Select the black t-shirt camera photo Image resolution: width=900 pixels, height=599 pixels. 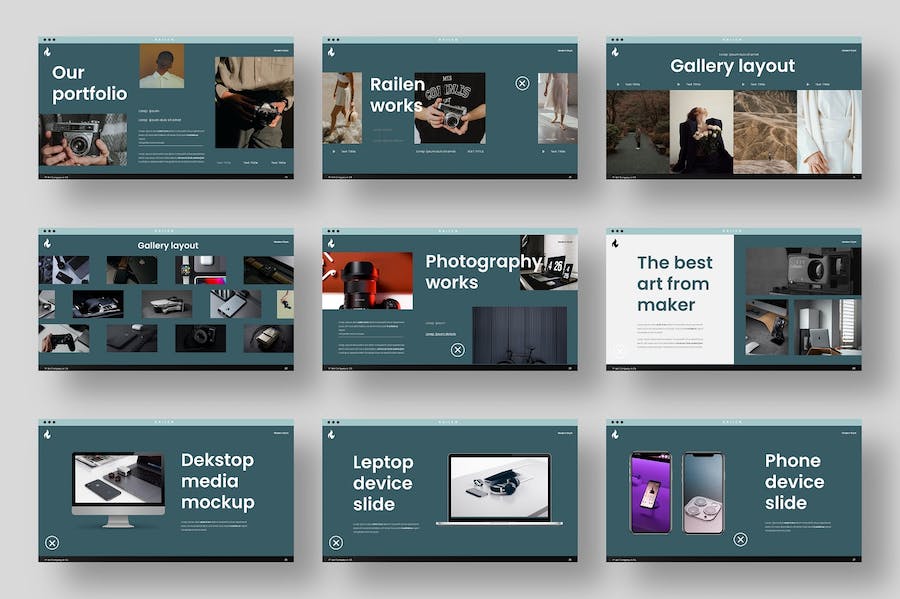coord(449,108)
